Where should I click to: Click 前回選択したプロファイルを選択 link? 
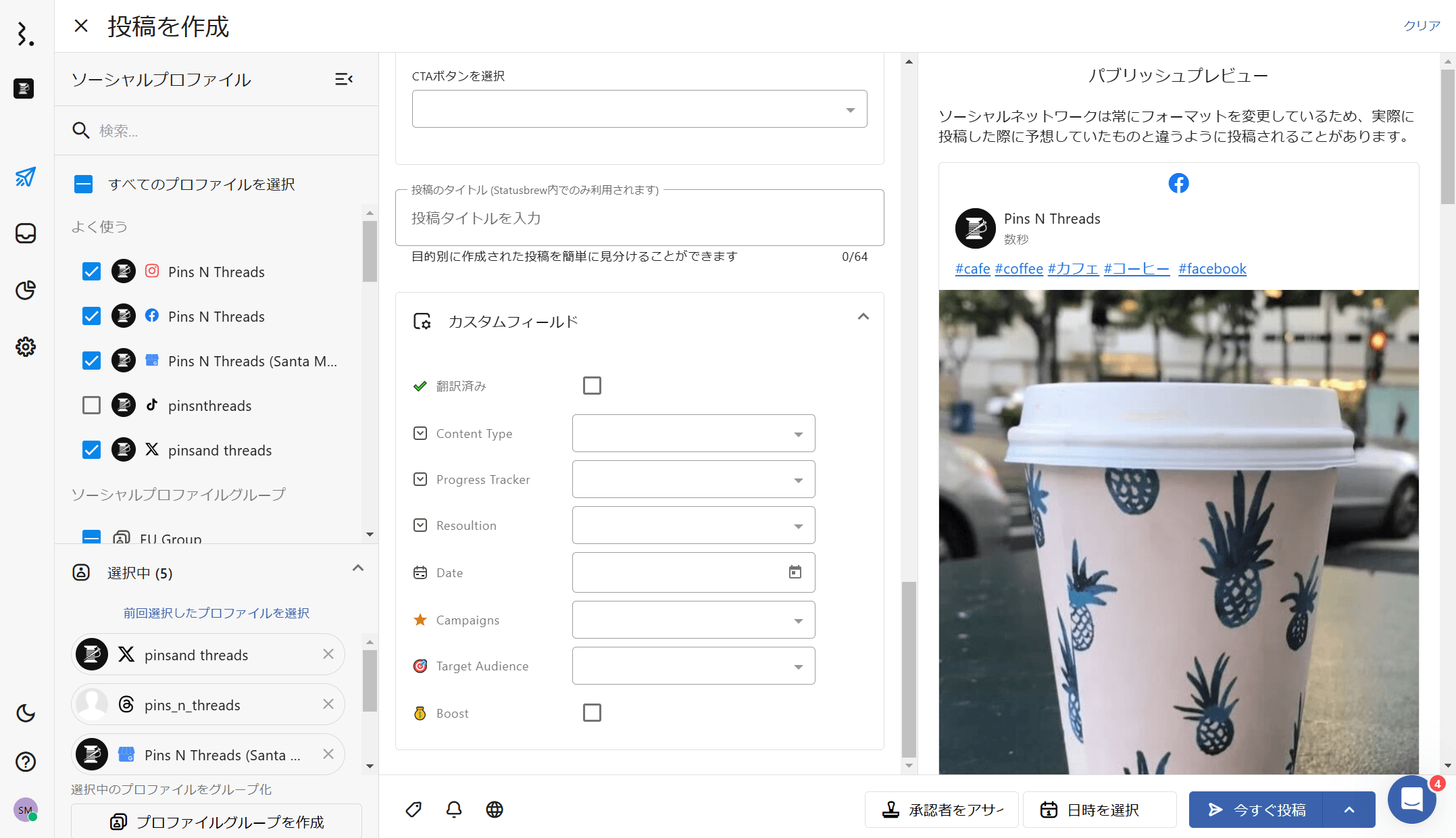tap(216, 613)
